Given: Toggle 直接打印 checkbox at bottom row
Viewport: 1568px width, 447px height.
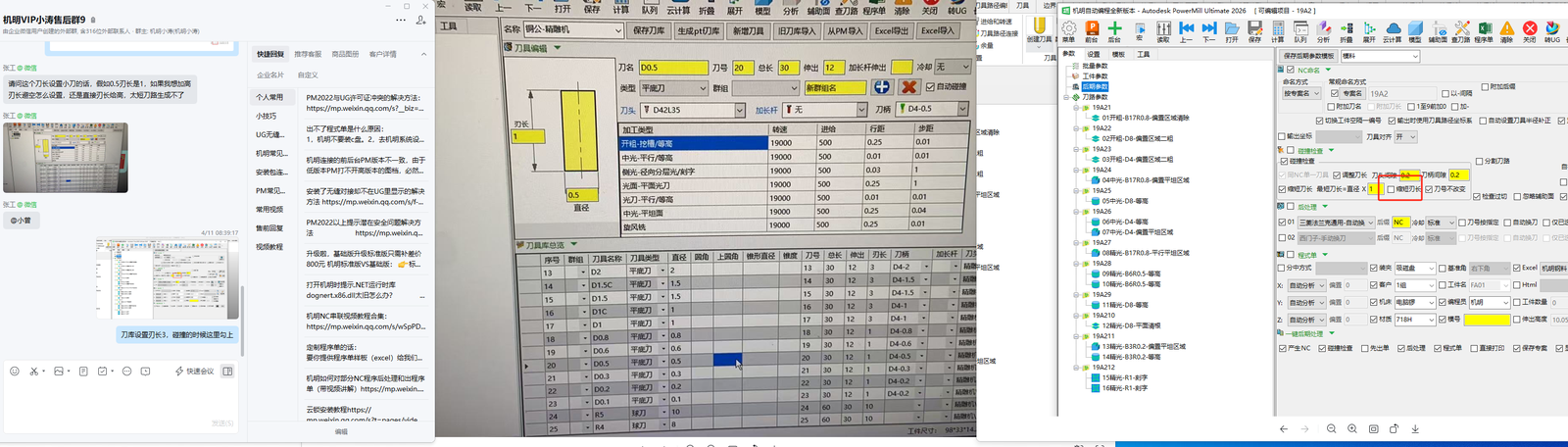Looking at the screenshot, I should 1474,348.
